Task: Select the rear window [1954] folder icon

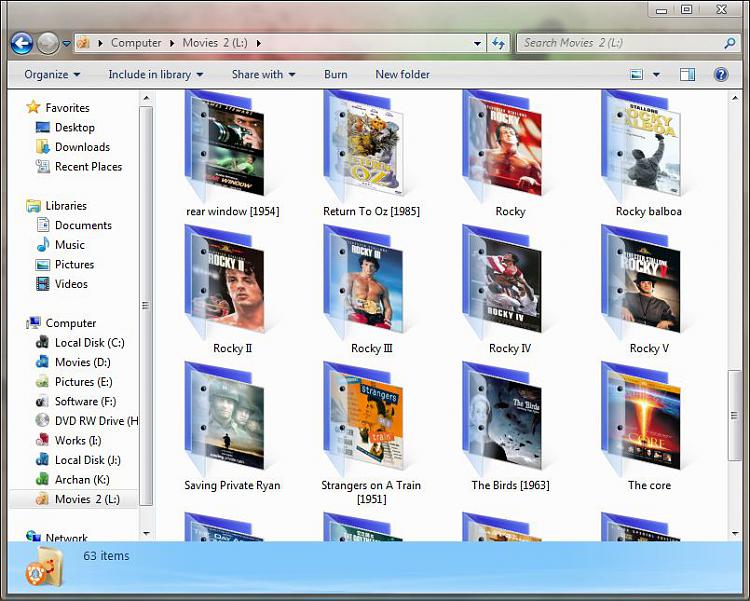Action: click(x=224, y=146)
